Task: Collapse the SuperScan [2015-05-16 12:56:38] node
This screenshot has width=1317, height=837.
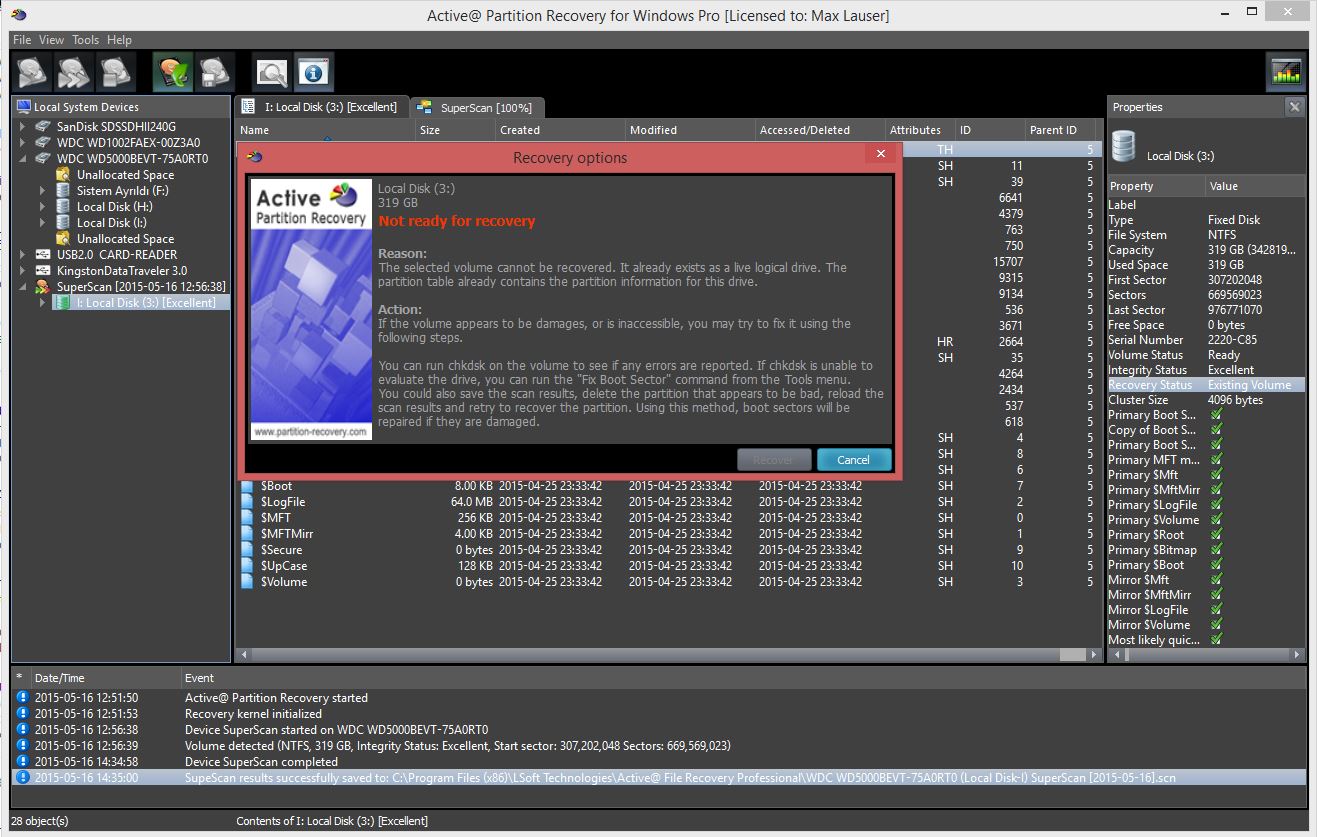Action: point(23,287)
